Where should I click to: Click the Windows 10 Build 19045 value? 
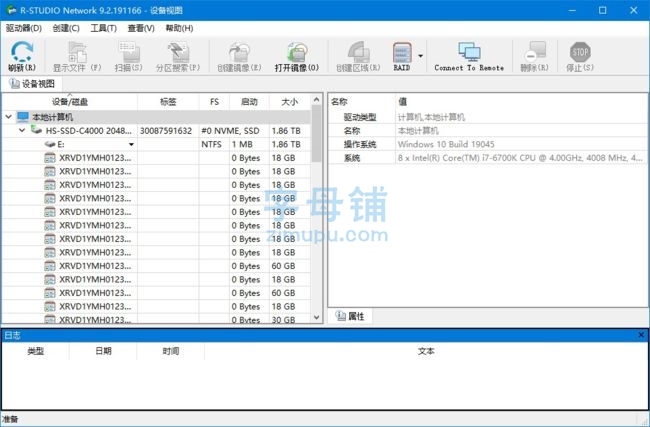pyautogui.click(x=446, y=144)
